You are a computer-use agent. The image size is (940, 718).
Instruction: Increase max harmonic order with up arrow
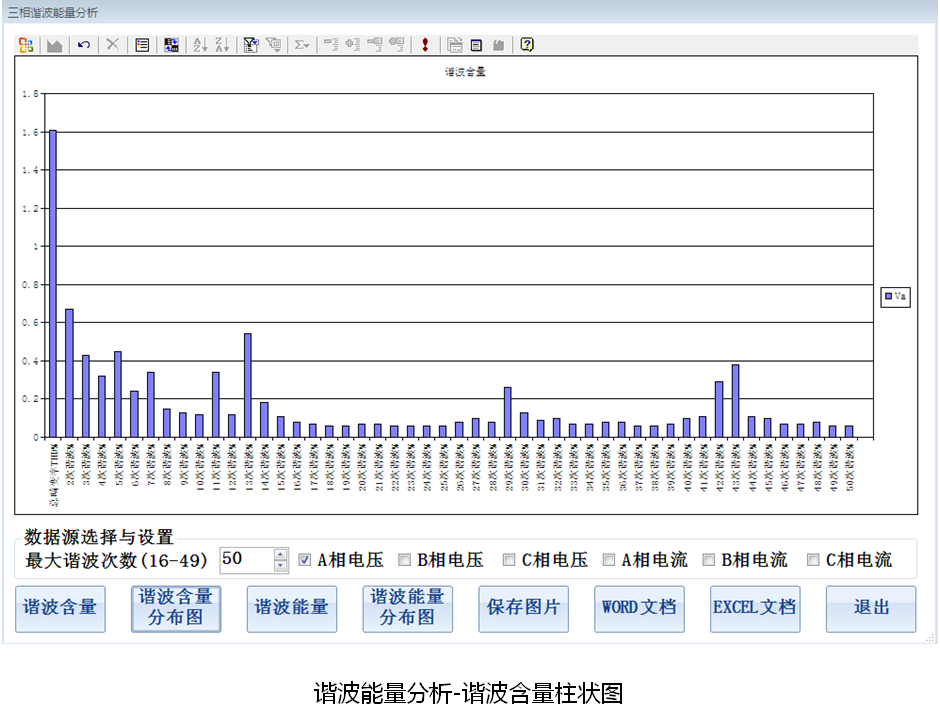point(280,554)
